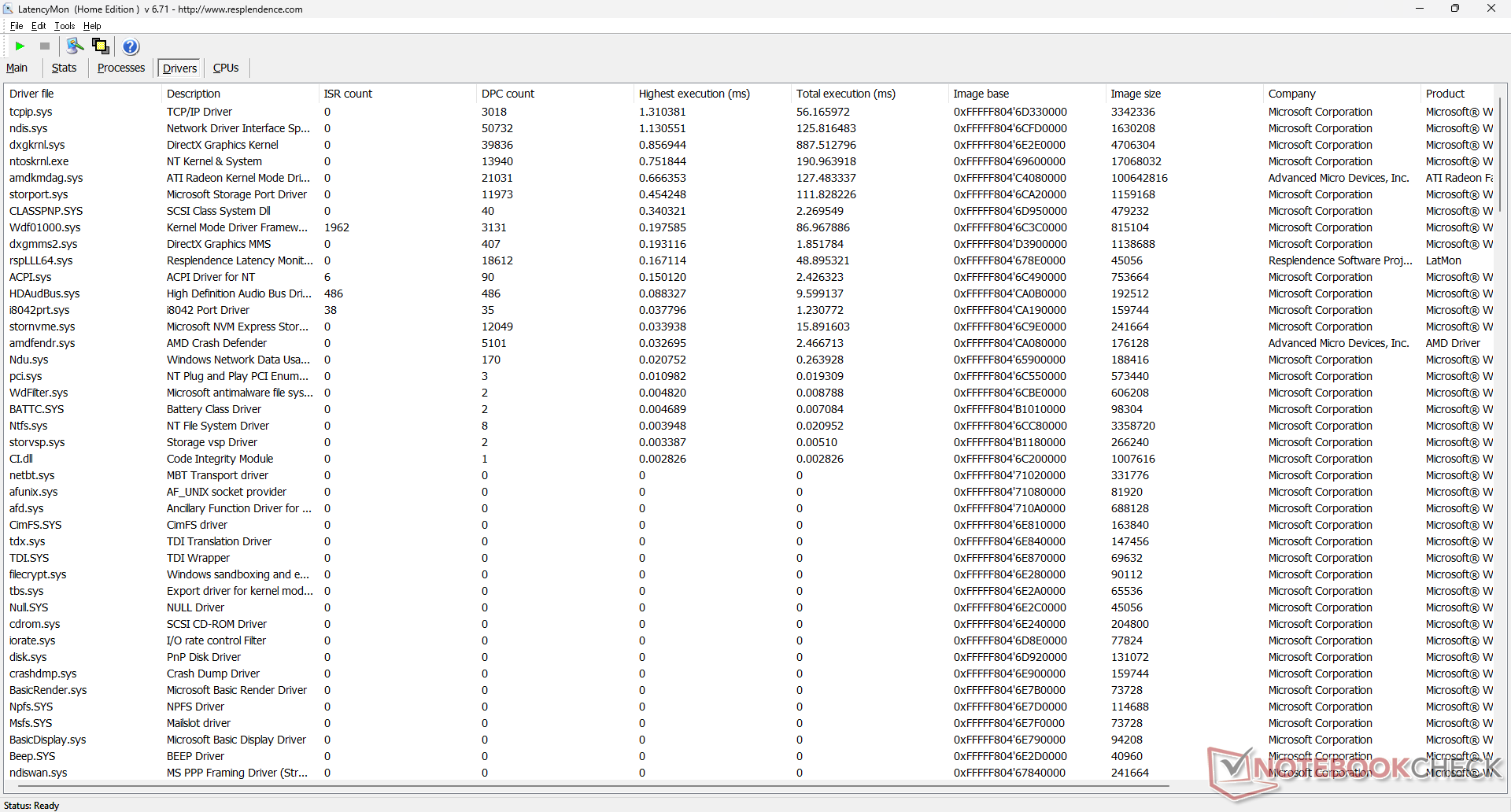1511x812 pixels.
Task: Select the dxgkrnl.sys driver row
Action: click(x=750, y=145)
